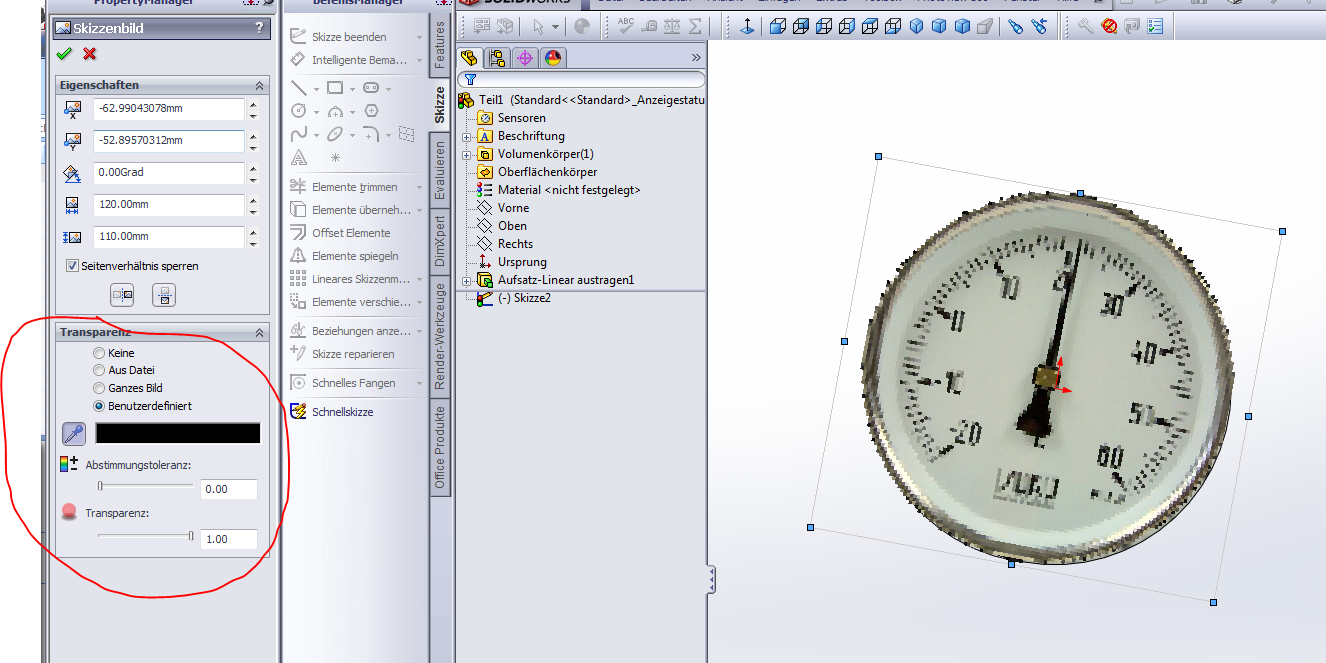Image resolution: width=1326 pixels, height=663 pixels.
Task: Select Ganzes Bild transparency option
Action: (x=98, y=388)
